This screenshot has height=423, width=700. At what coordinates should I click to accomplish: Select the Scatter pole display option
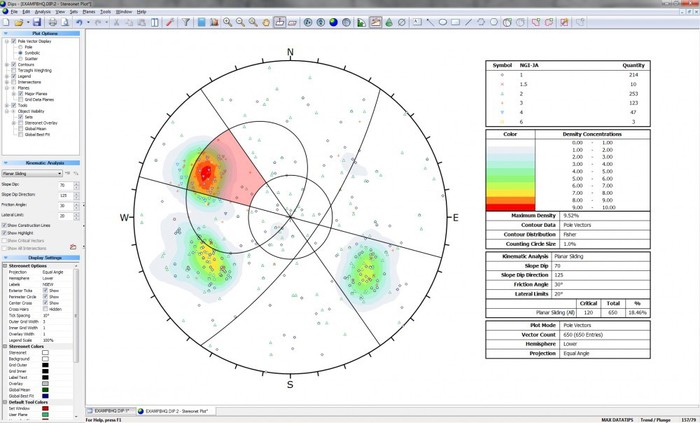tap(21, 57)
